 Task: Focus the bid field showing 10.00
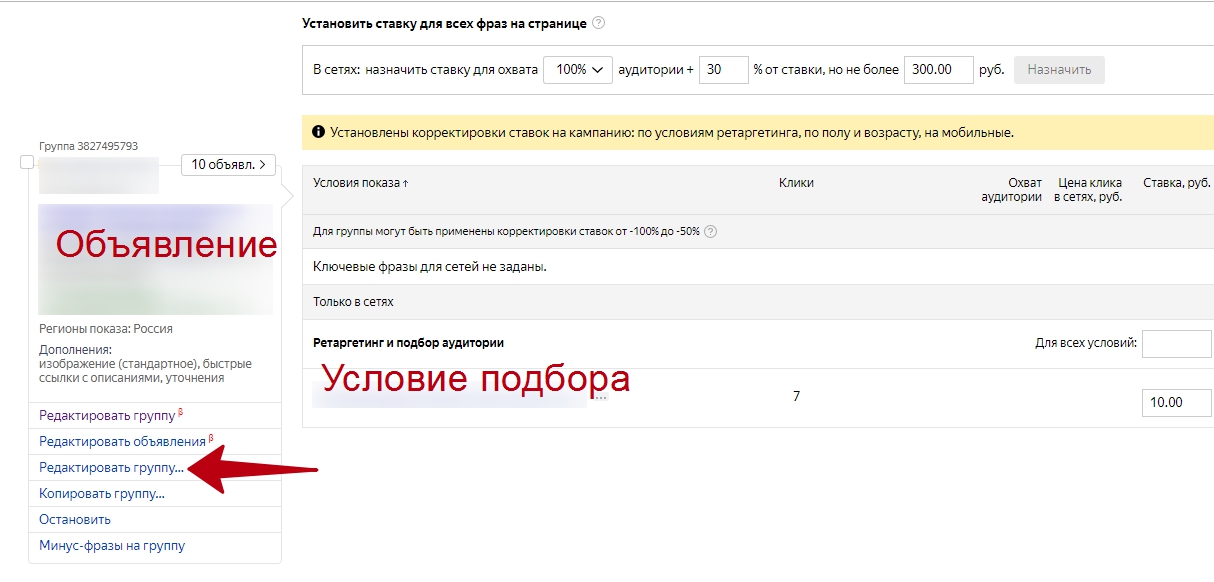tap(1177, 402)
